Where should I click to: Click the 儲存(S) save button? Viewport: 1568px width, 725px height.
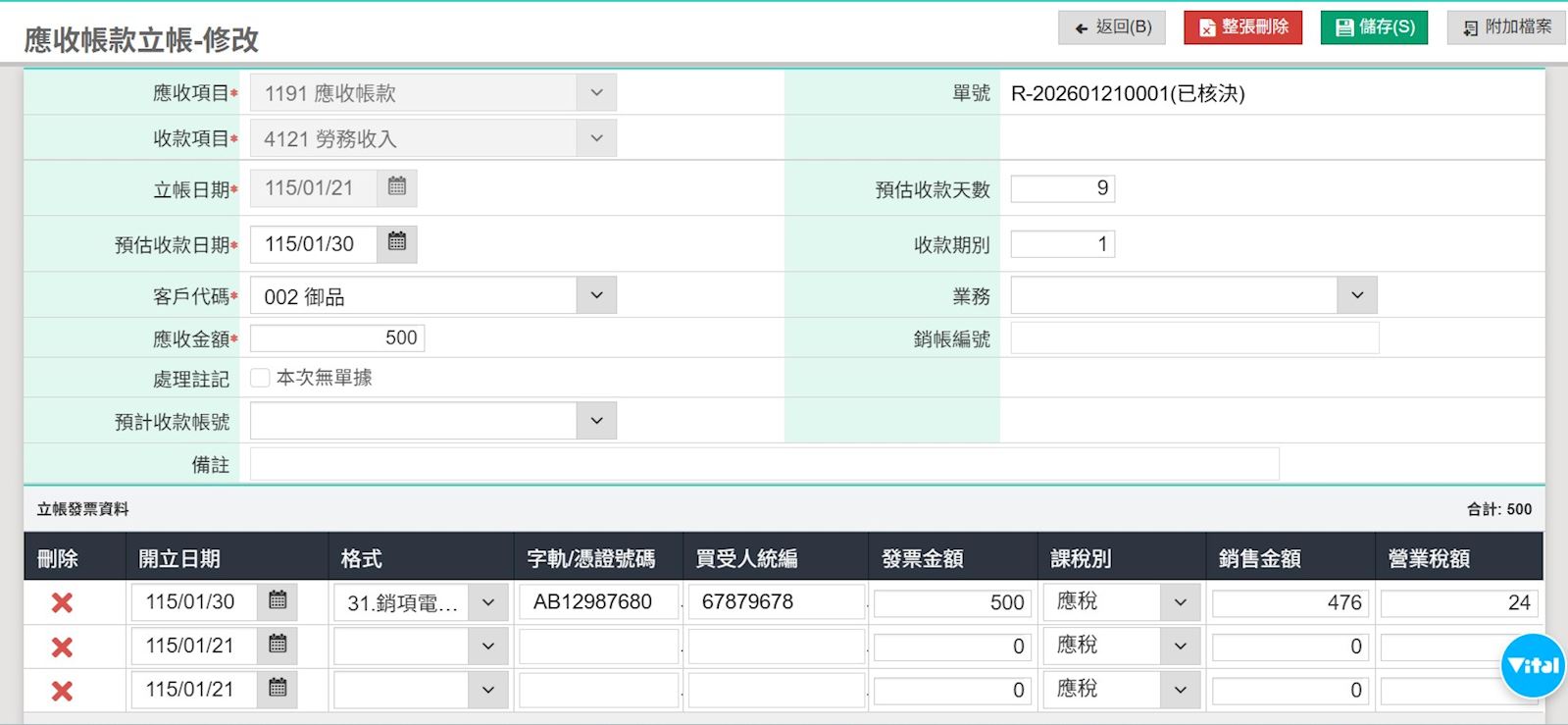click(1374, 27)
